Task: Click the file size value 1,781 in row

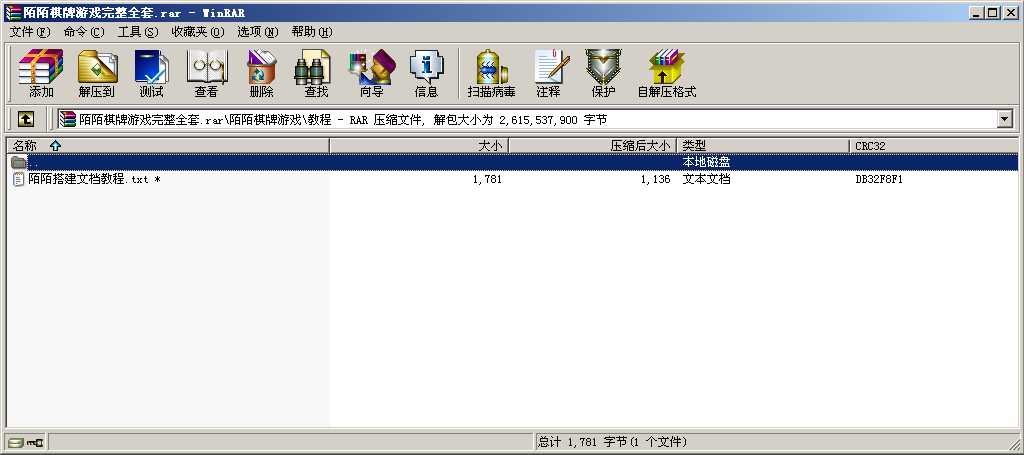Action: (x=487, y=180)
